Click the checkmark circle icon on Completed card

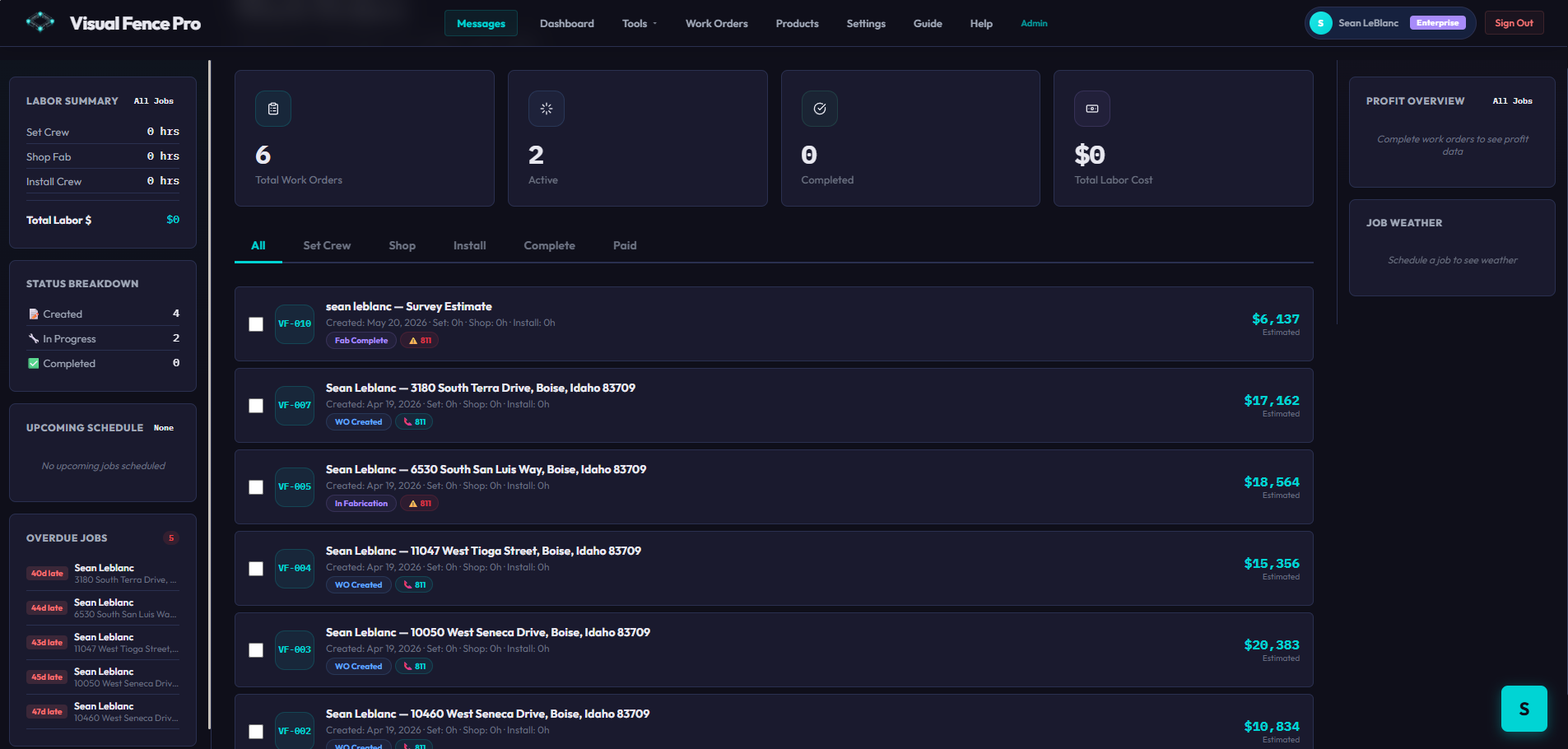point(820,109)
